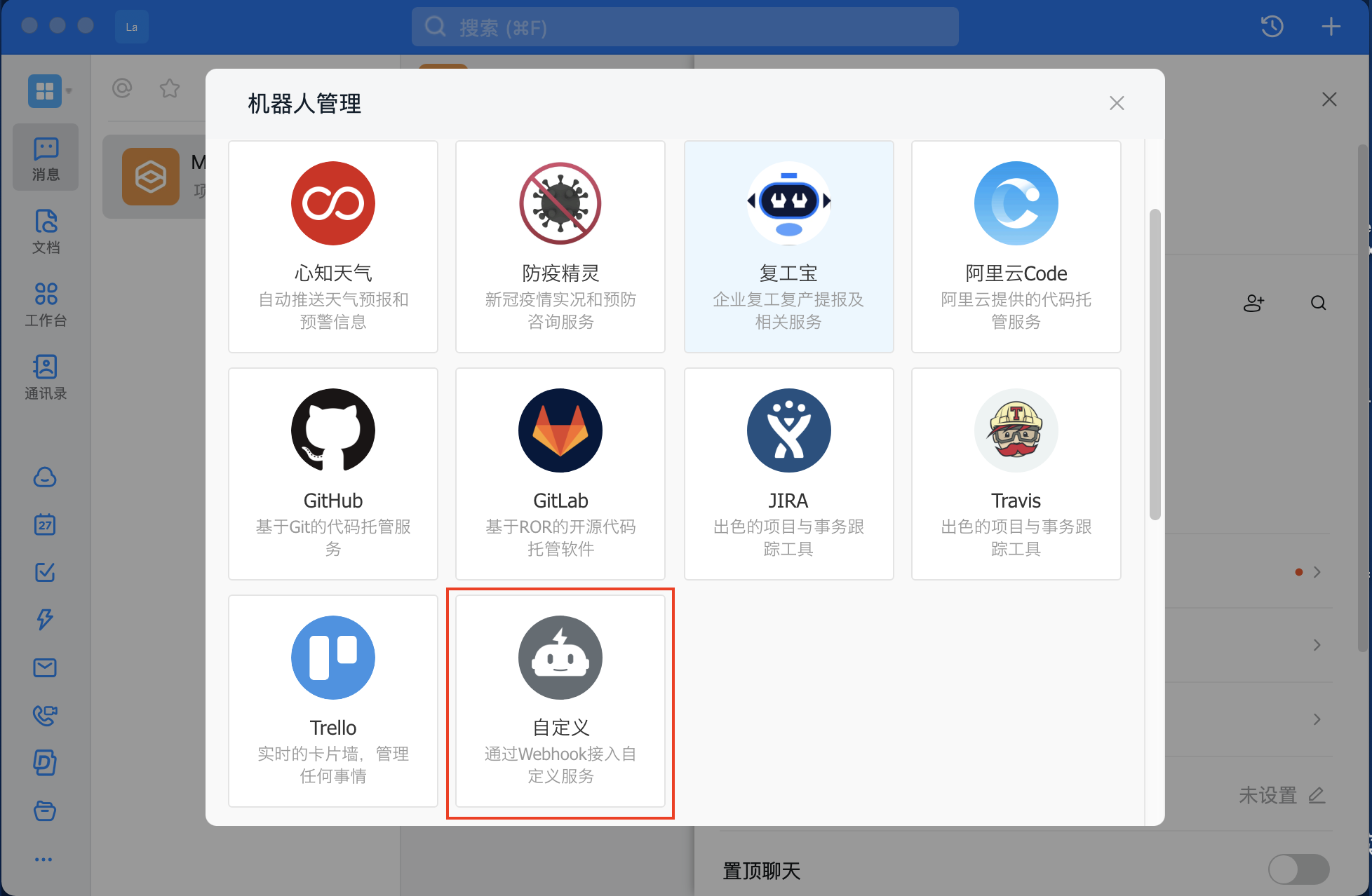Image resolution: width=1372 pixels, height=896 pixels.
Task: Select the 阿里云Code robot card
Action: pyautogui.click(x=1016, y=247)
